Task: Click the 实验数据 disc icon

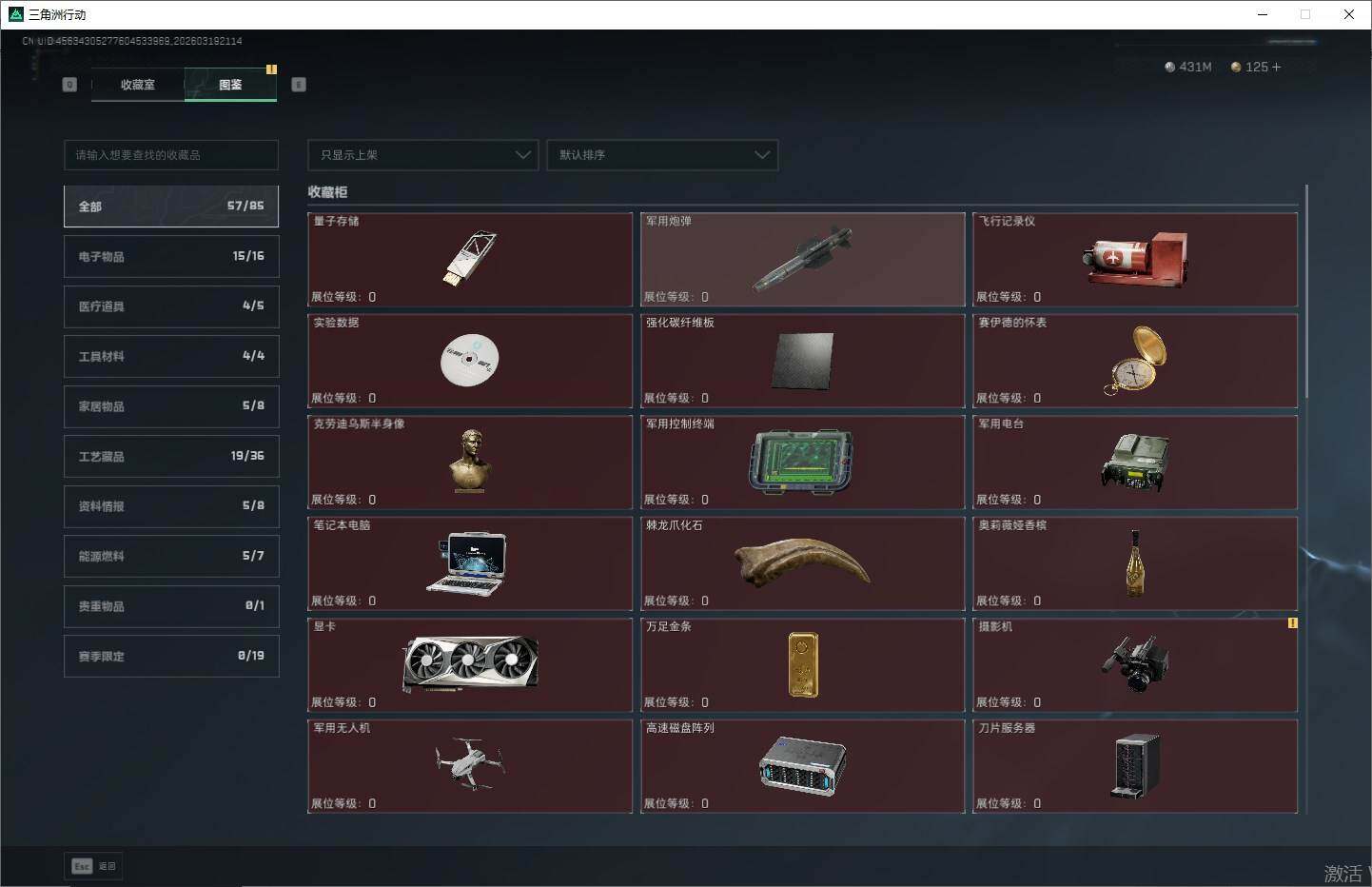Action: coord(470,360)
